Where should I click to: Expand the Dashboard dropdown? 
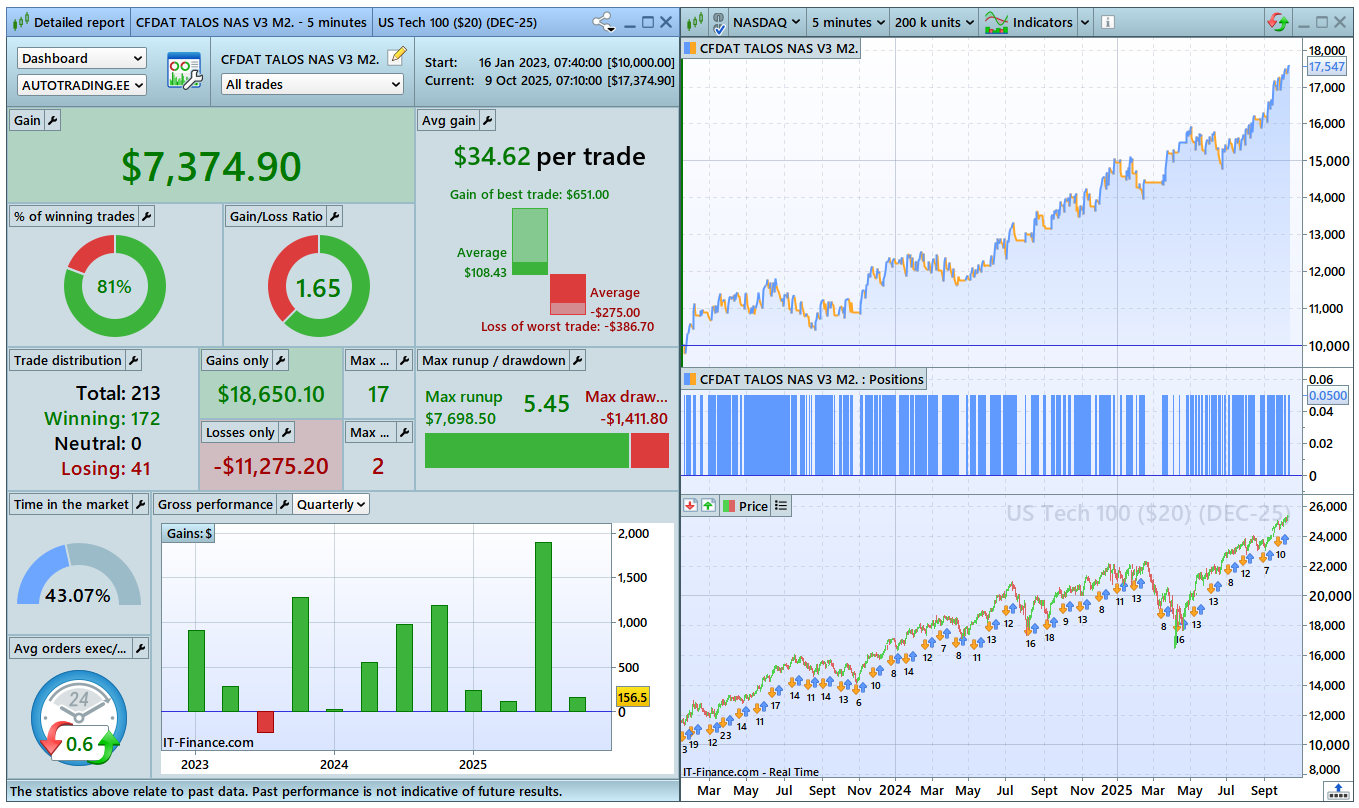82,59
